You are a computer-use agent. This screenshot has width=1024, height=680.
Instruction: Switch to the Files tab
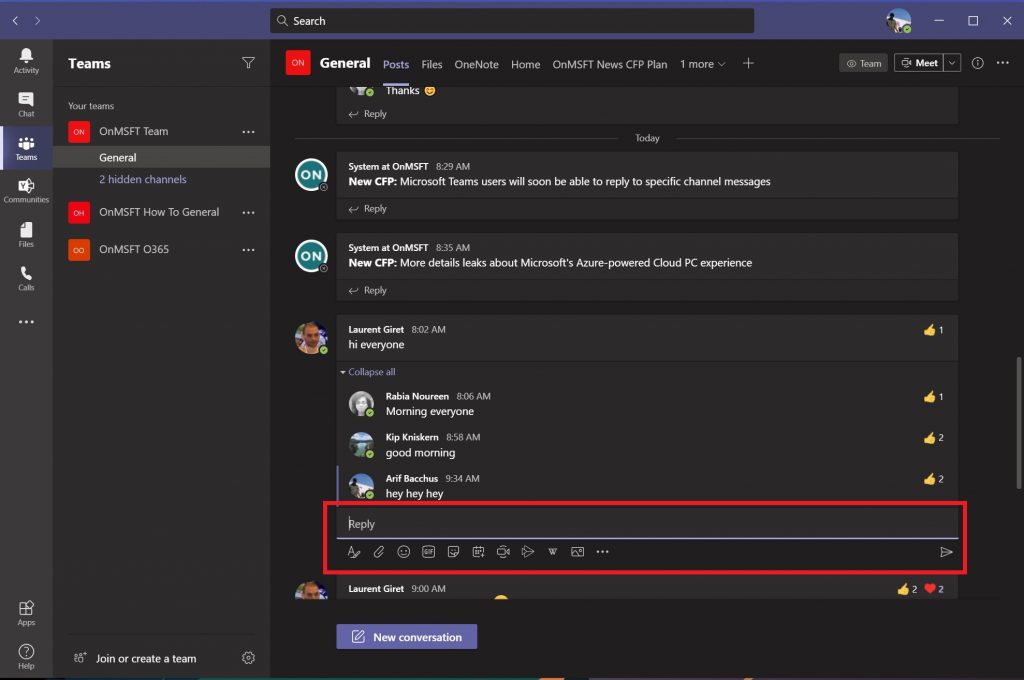tap(432, 64)
